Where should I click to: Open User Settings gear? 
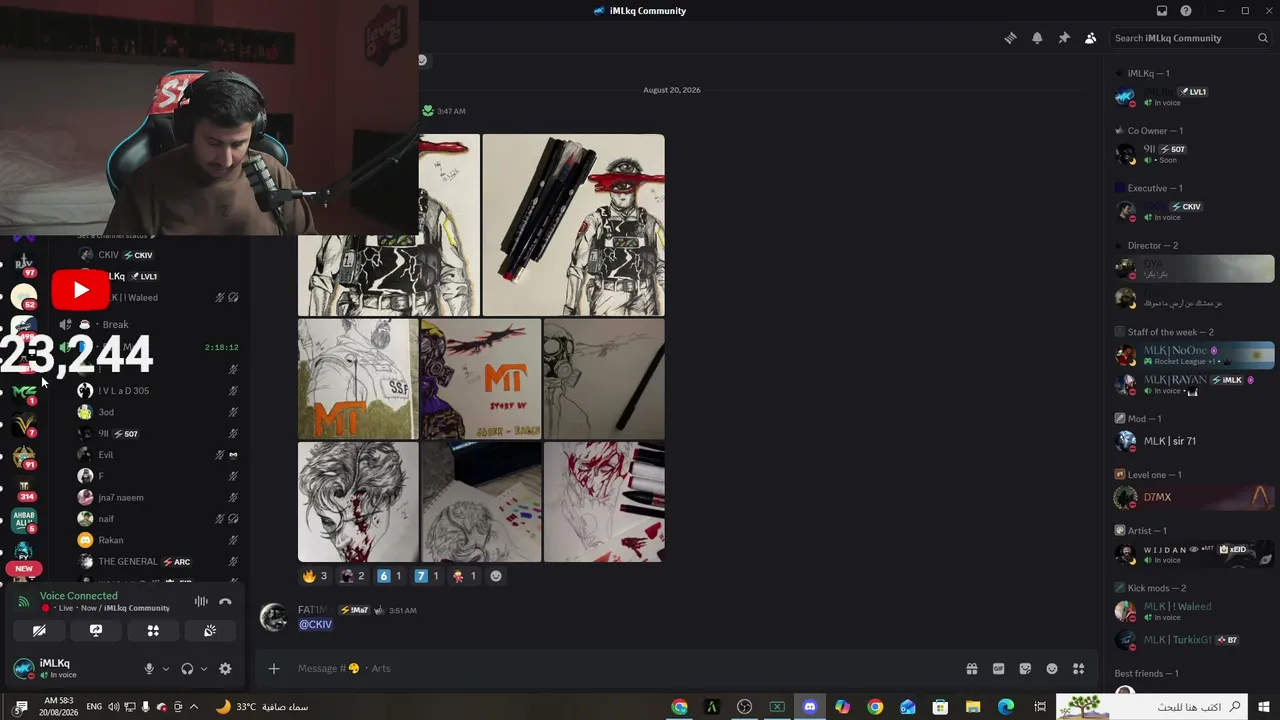pyautogui.click(x=225, y=669)
